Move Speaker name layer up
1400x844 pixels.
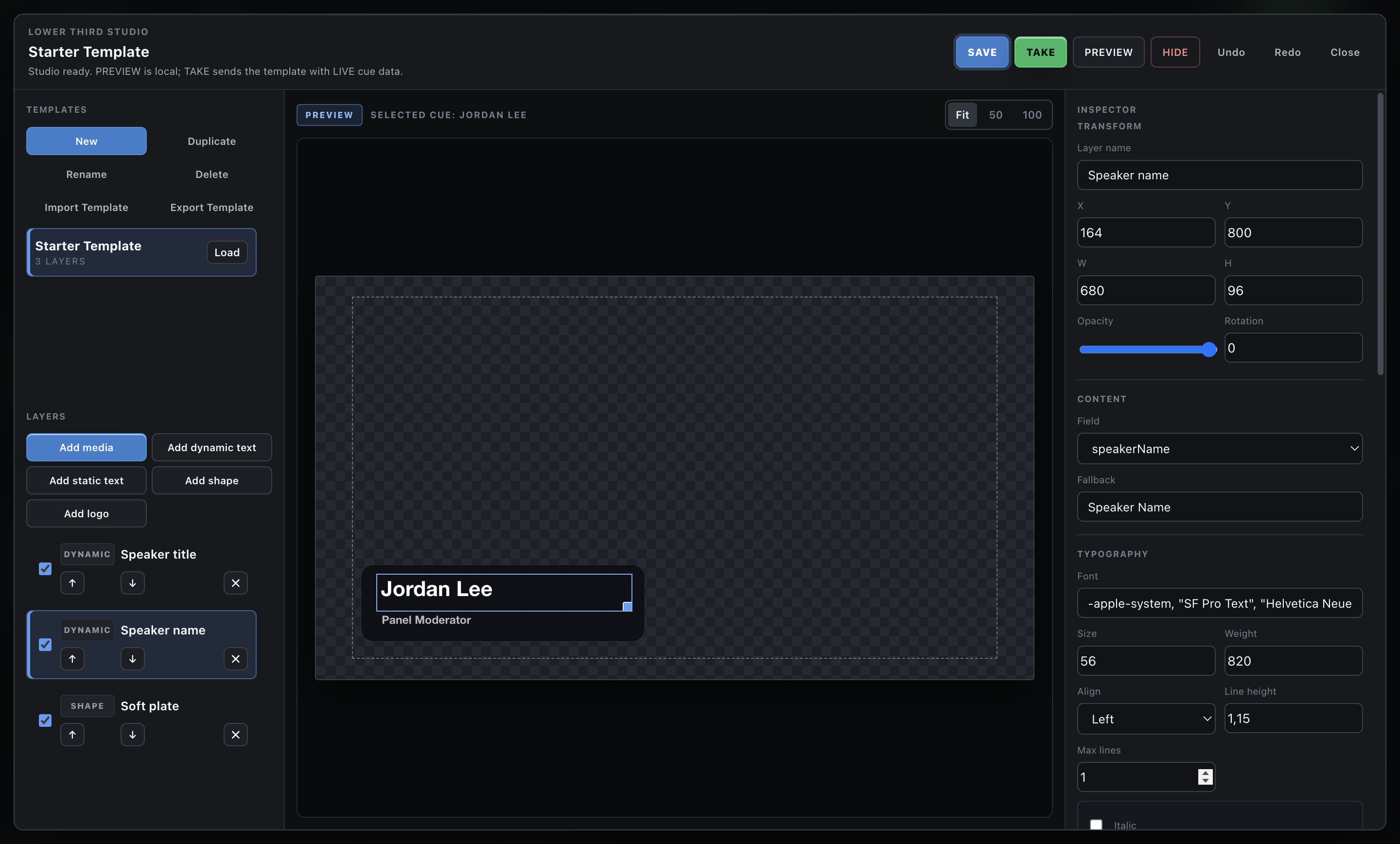(72, 659)
